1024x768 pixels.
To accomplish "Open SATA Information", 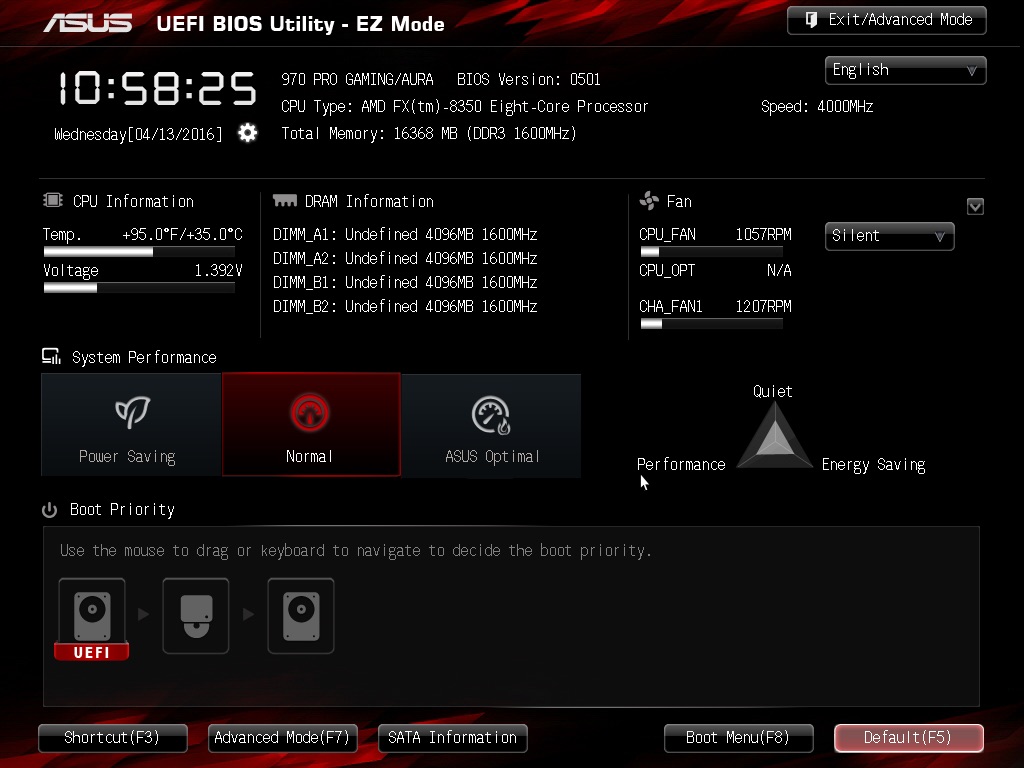I will 453,738.
